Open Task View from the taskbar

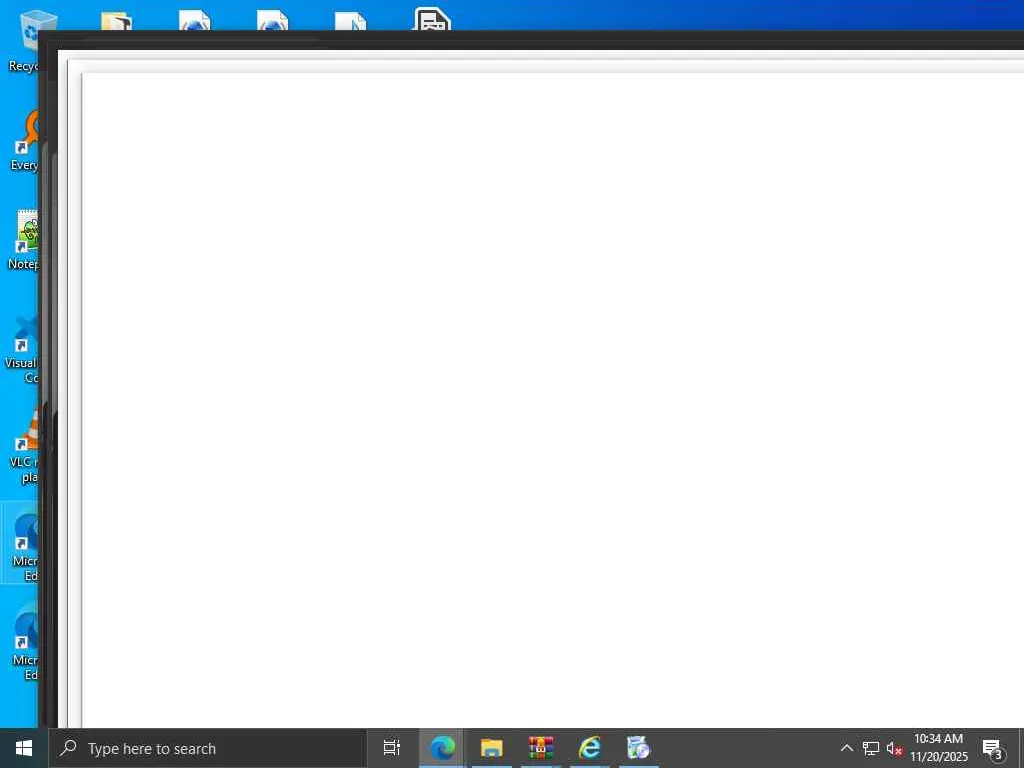[x=392, y=748]
